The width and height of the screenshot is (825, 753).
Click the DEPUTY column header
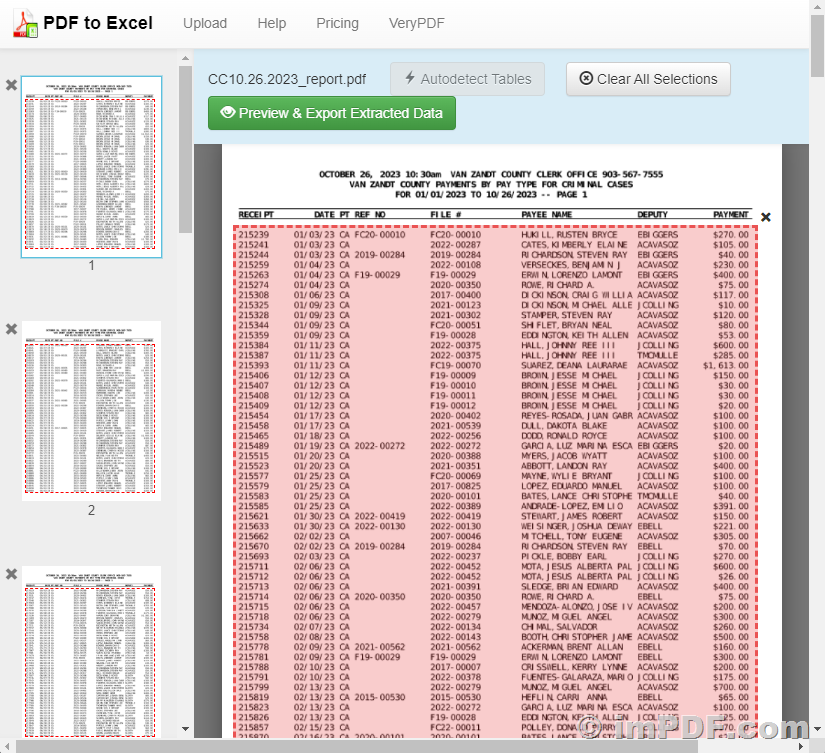(x=652, y=215)
